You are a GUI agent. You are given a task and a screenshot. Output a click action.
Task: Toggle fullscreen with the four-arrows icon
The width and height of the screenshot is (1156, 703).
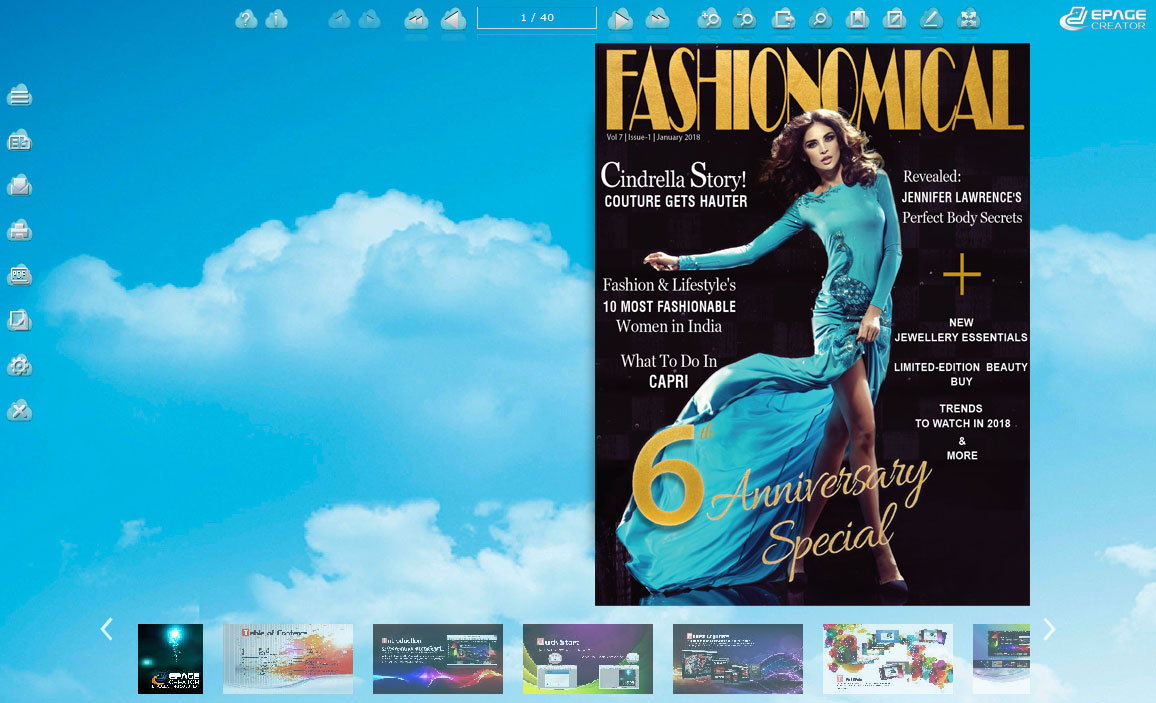coord(968,19)
